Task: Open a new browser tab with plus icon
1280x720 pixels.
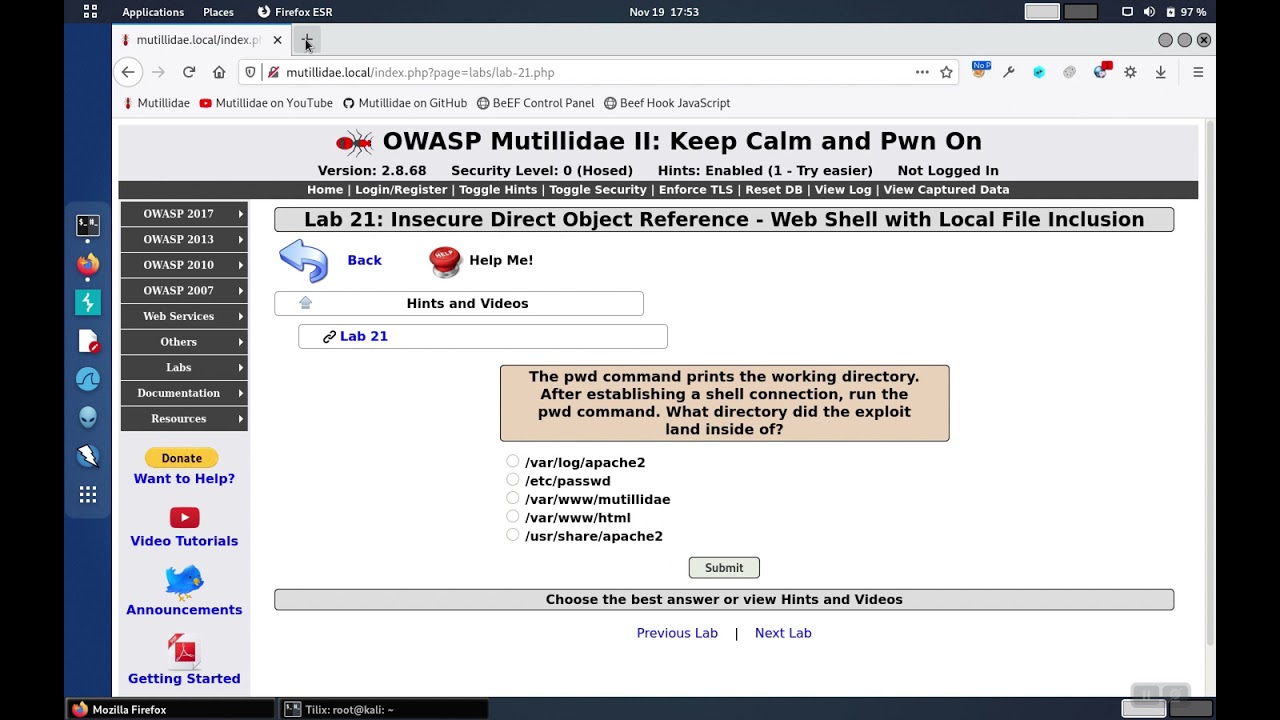Action: [307, 40]
